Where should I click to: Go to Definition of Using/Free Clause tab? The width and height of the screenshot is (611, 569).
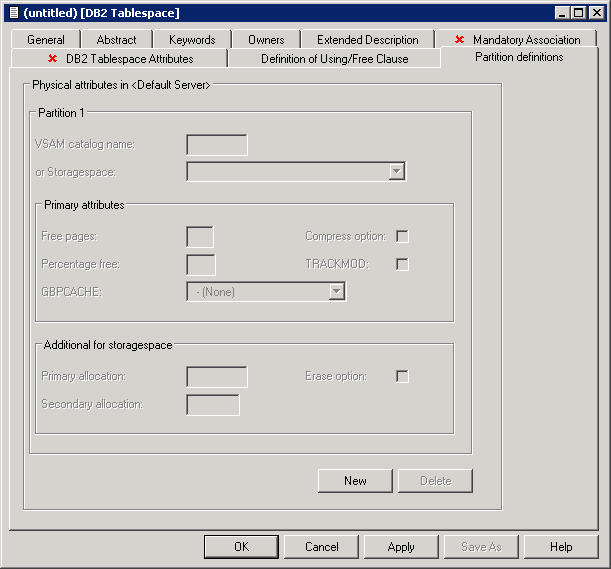click(x=334, y=59)
